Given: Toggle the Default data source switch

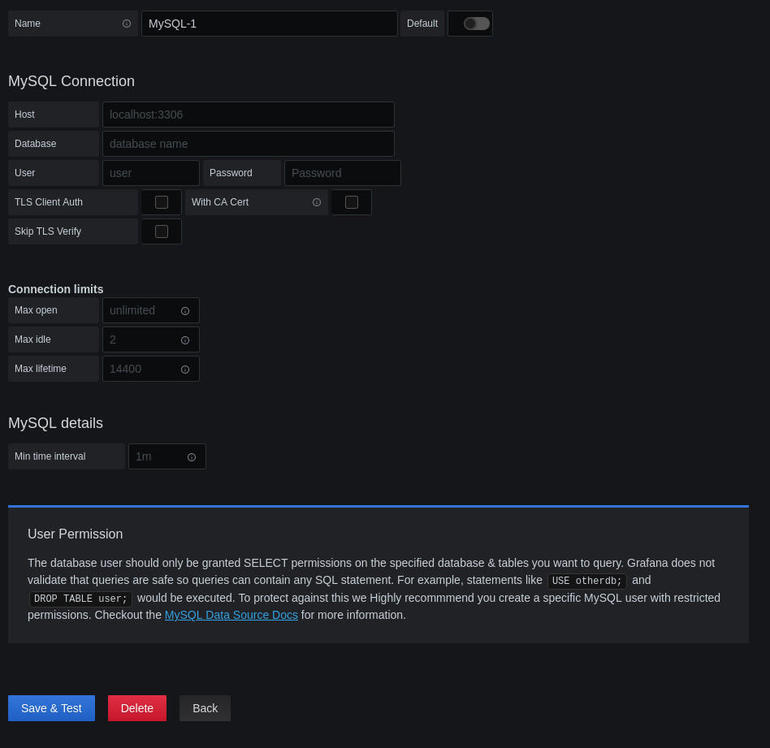Looking at the screenshot, I should point(476,24).
